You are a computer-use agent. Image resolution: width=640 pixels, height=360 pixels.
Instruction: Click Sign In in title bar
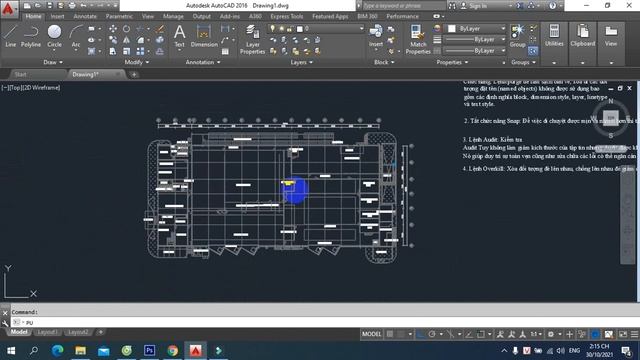pyautogui.click(x=478, y=6)
